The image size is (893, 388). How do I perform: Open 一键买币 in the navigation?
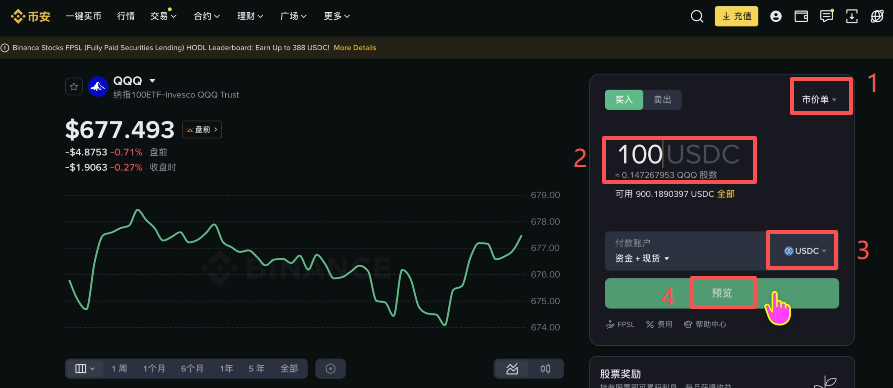(83, 17)
